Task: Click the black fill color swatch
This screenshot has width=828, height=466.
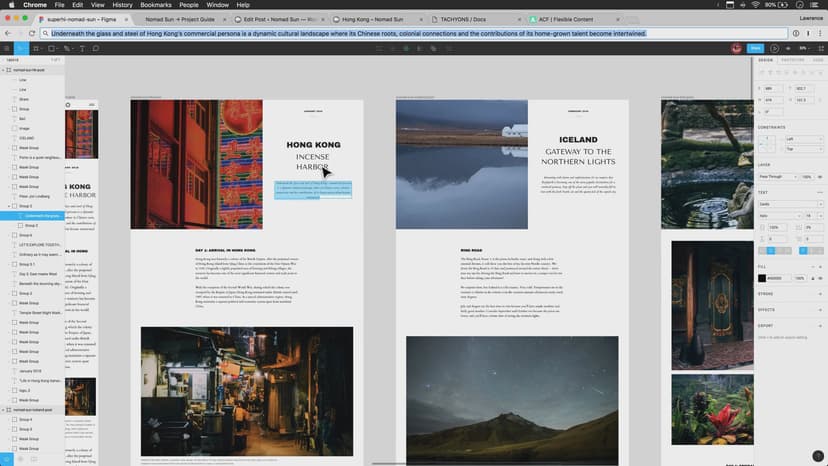Action: pos(762,277)
